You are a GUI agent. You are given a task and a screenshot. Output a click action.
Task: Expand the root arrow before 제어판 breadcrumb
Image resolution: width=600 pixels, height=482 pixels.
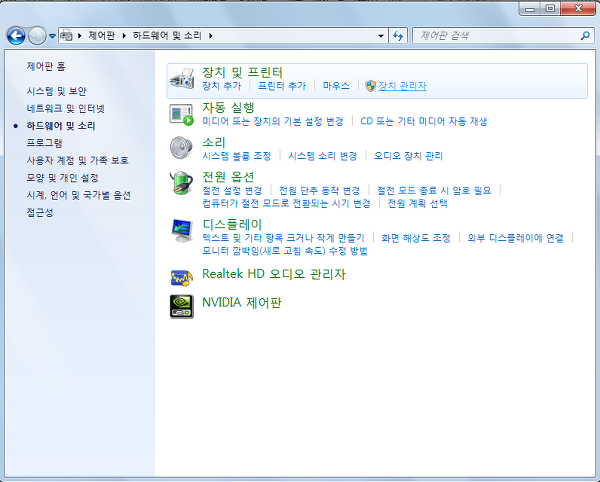coord(80,36)
